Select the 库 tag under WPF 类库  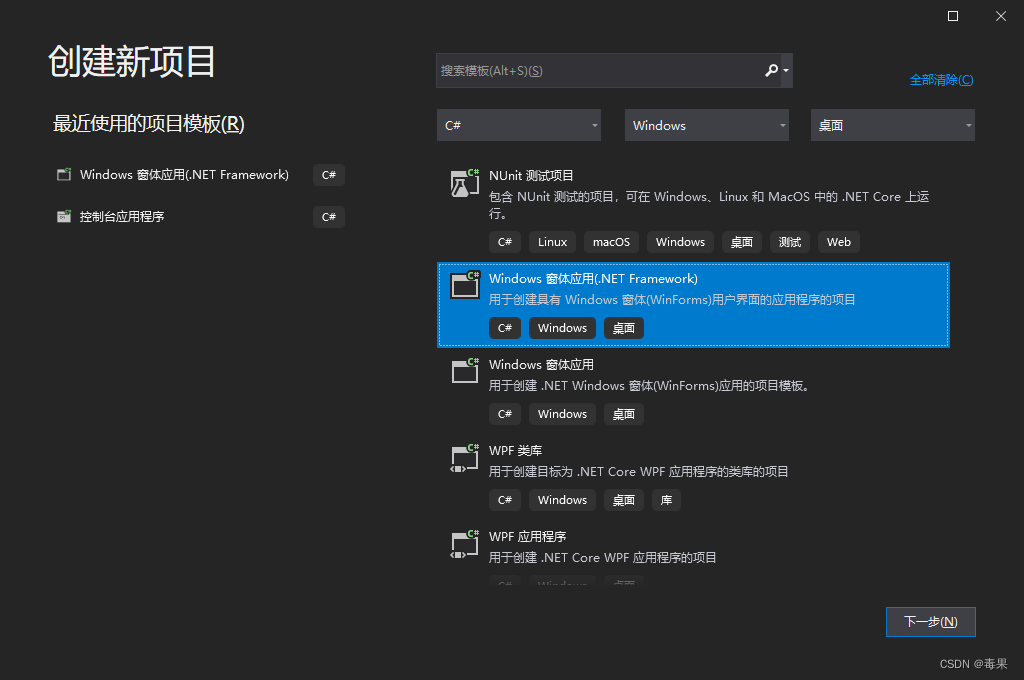(x=666, y=499)
